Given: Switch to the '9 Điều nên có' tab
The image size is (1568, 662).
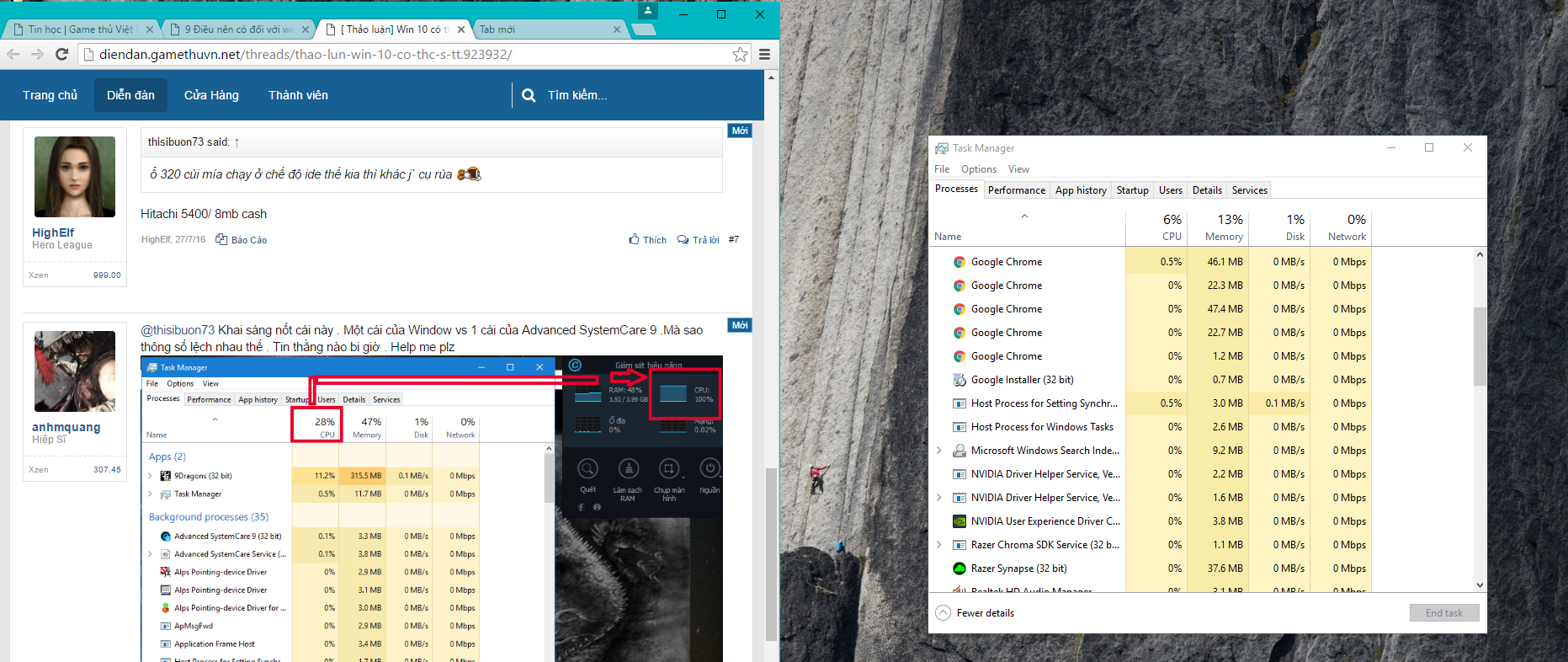Looking at the screenshot, I should coord(237,29).
